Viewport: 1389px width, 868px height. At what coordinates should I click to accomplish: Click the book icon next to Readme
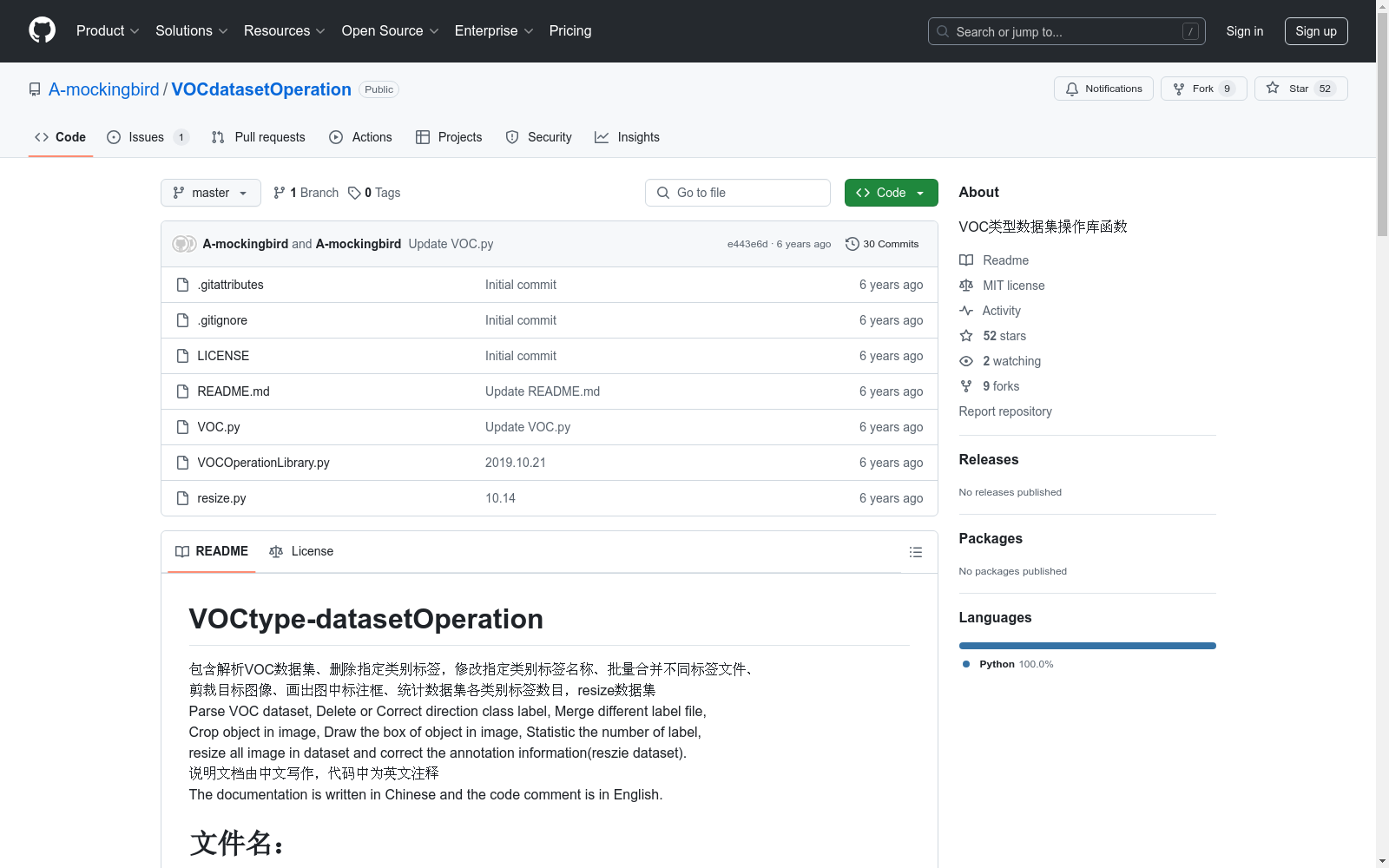click(x=966, y=260)
